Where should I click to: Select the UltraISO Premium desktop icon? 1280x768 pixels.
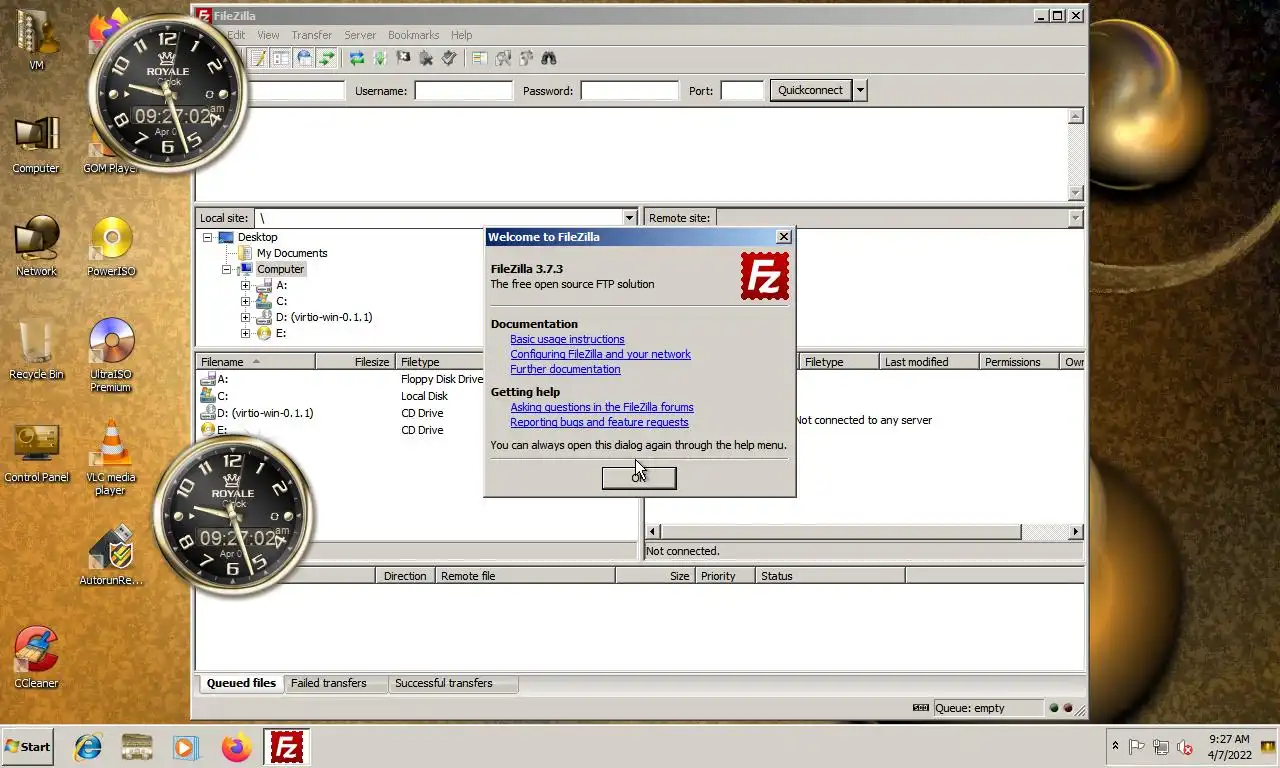point(111,355)
